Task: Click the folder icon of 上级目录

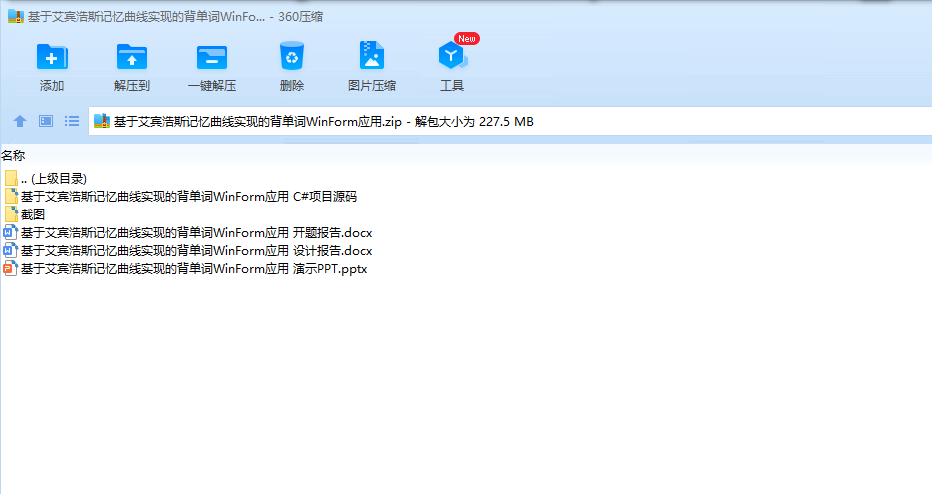Action: (10, 178)
